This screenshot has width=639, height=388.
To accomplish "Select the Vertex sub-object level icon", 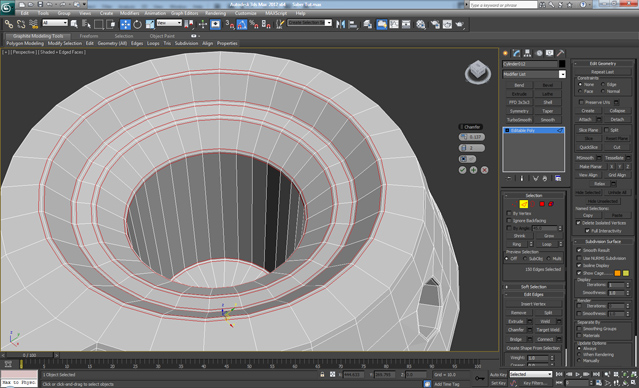I will click(514, 204).
